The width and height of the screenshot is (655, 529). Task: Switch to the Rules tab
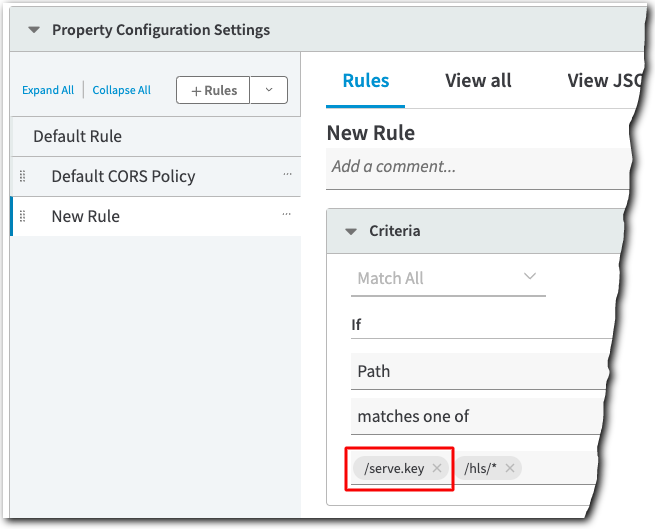[x=366, y=81]
